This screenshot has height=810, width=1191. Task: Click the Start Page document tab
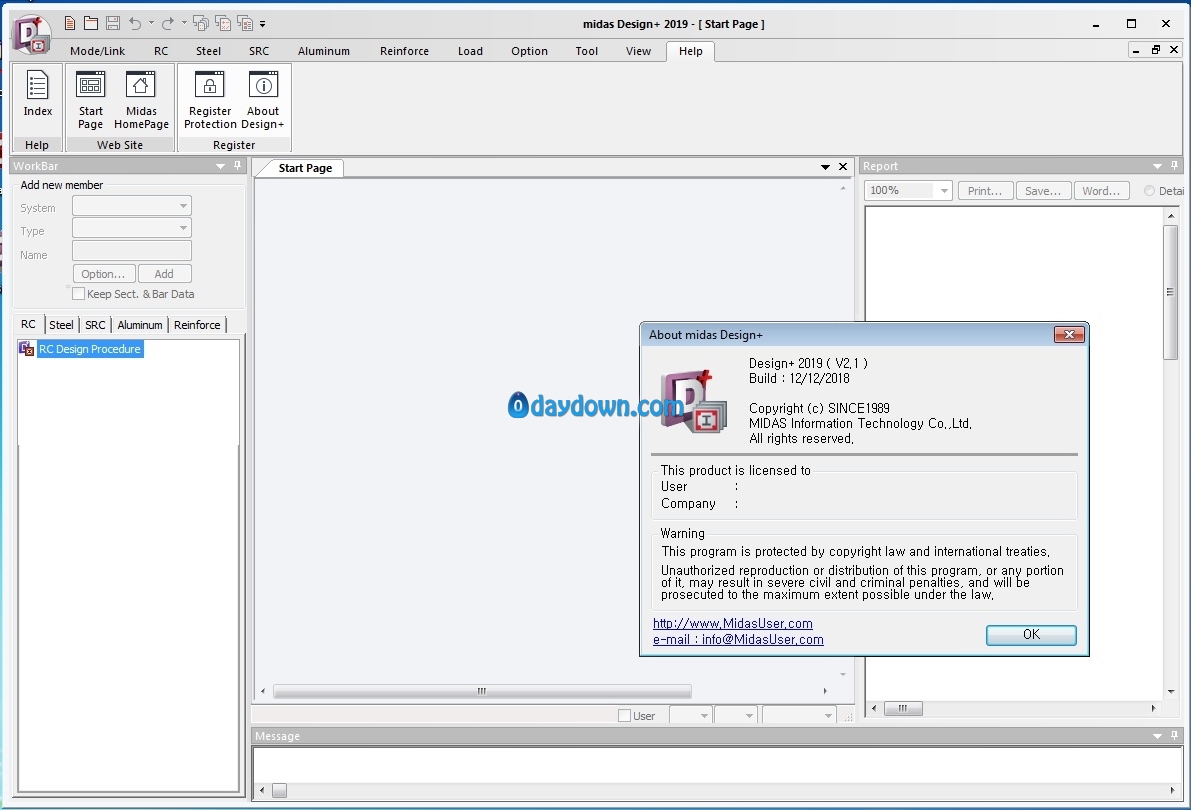[x=305, y=168]
